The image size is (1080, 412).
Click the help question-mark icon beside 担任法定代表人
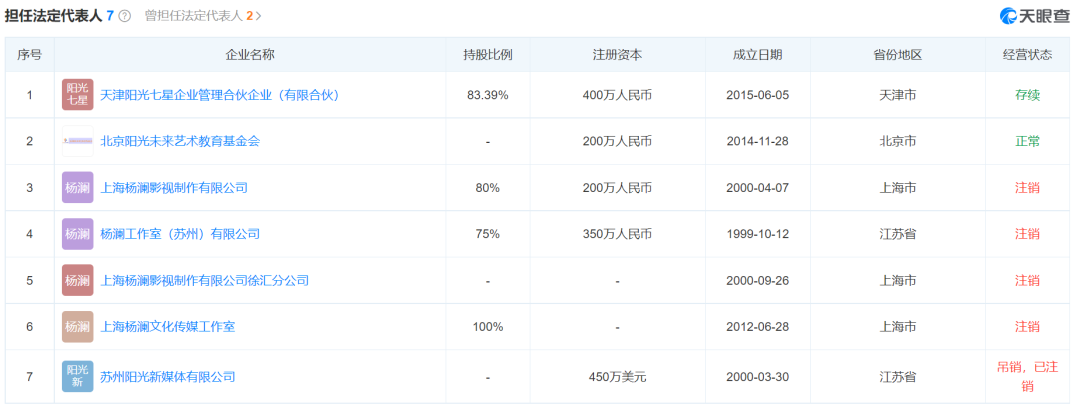pos(124,16)
